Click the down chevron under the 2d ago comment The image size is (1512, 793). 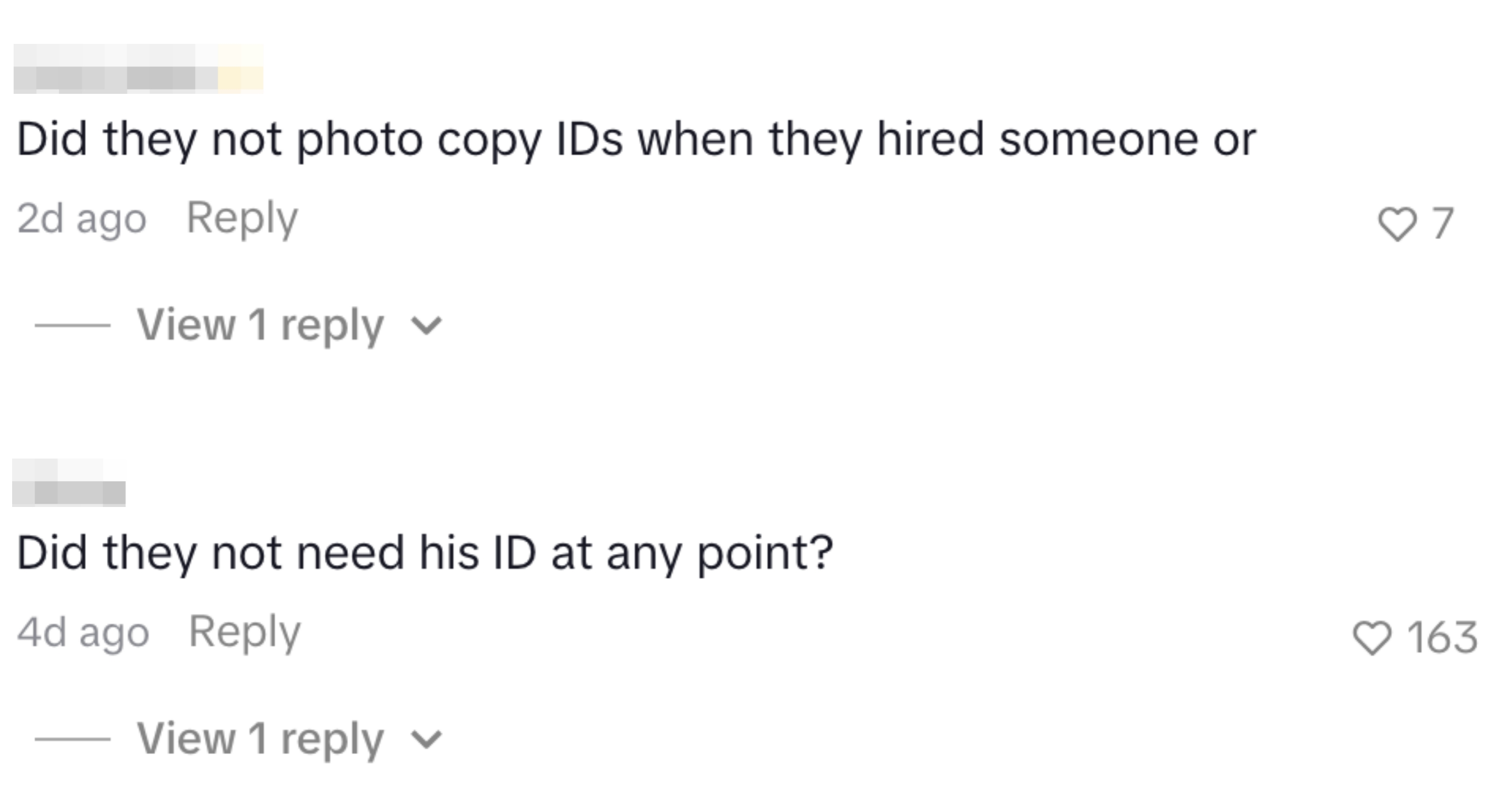[x=426, y=325]
